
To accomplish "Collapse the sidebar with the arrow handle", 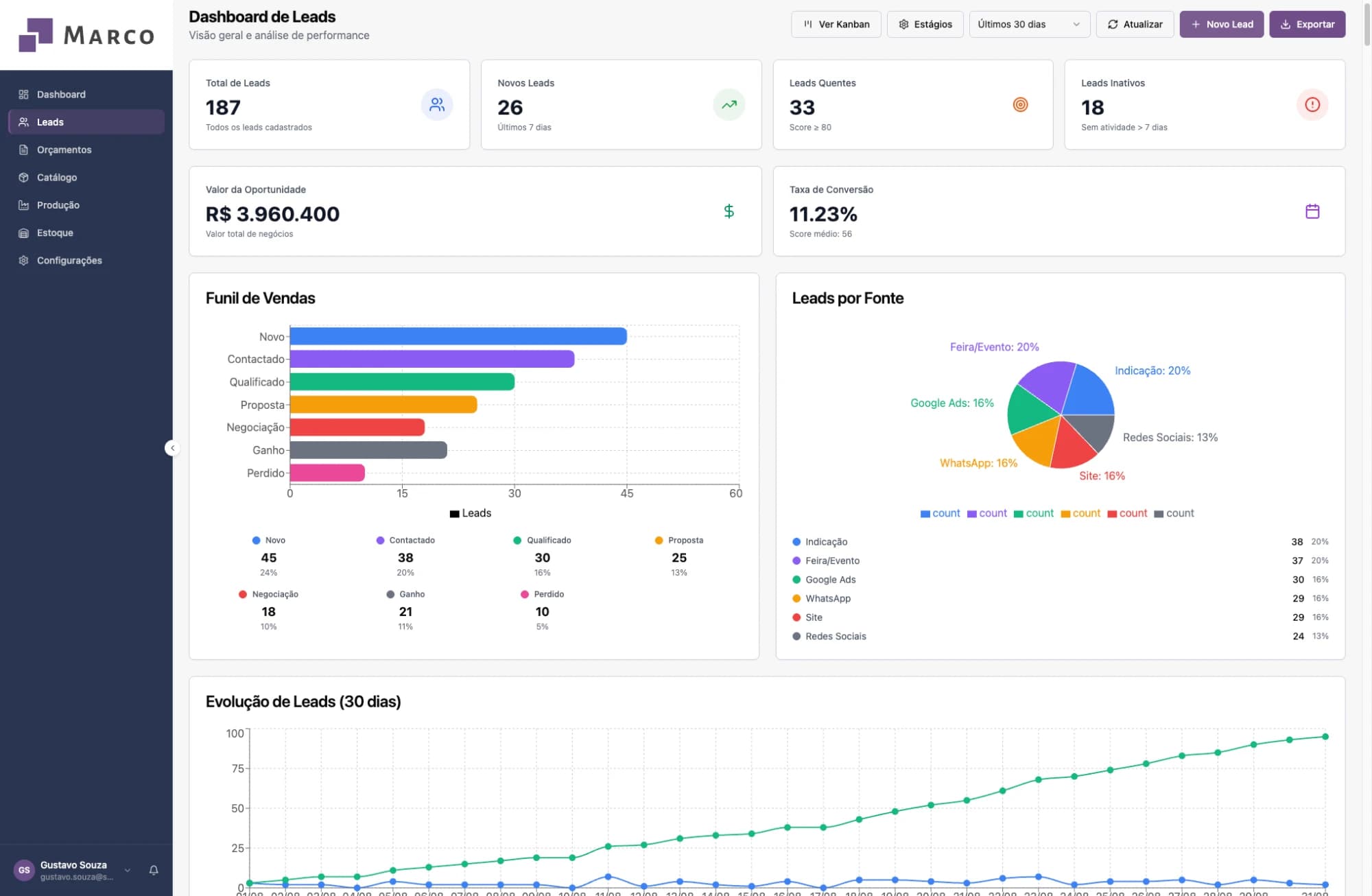I will tap(172, 448).
